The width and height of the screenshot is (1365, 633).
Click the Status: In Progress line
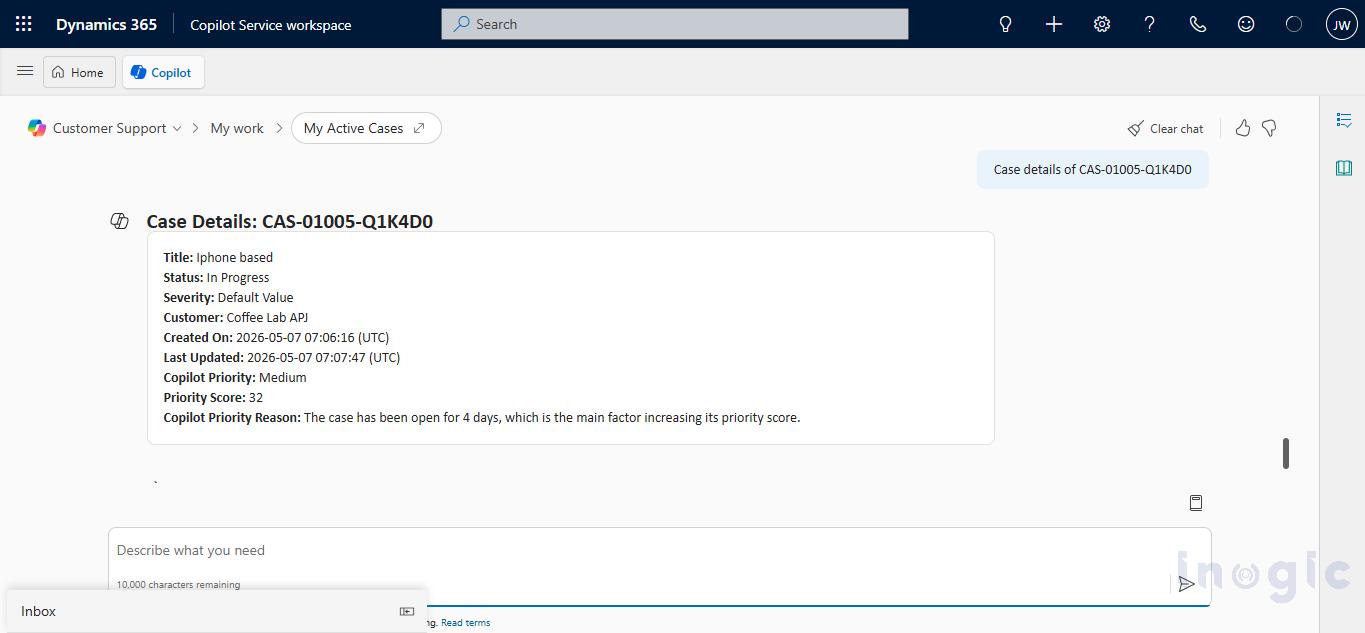point(216,277)
